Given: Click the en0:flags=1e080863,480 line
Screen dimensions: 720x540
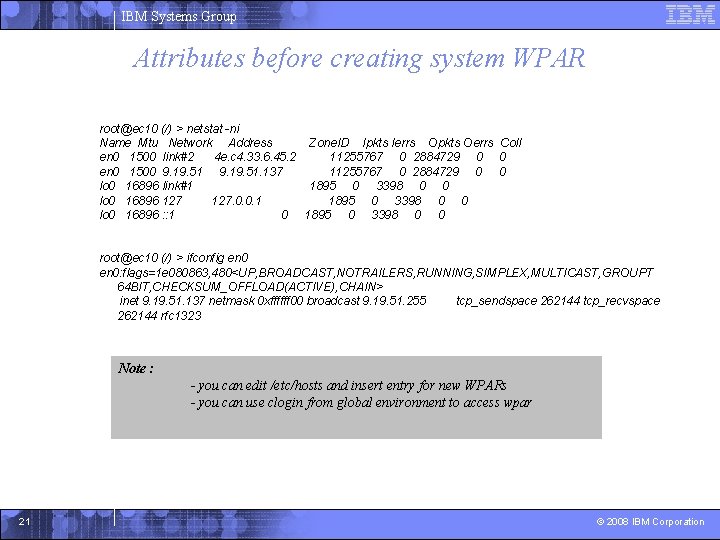Looking at the screenshot, I should point(376,273).
